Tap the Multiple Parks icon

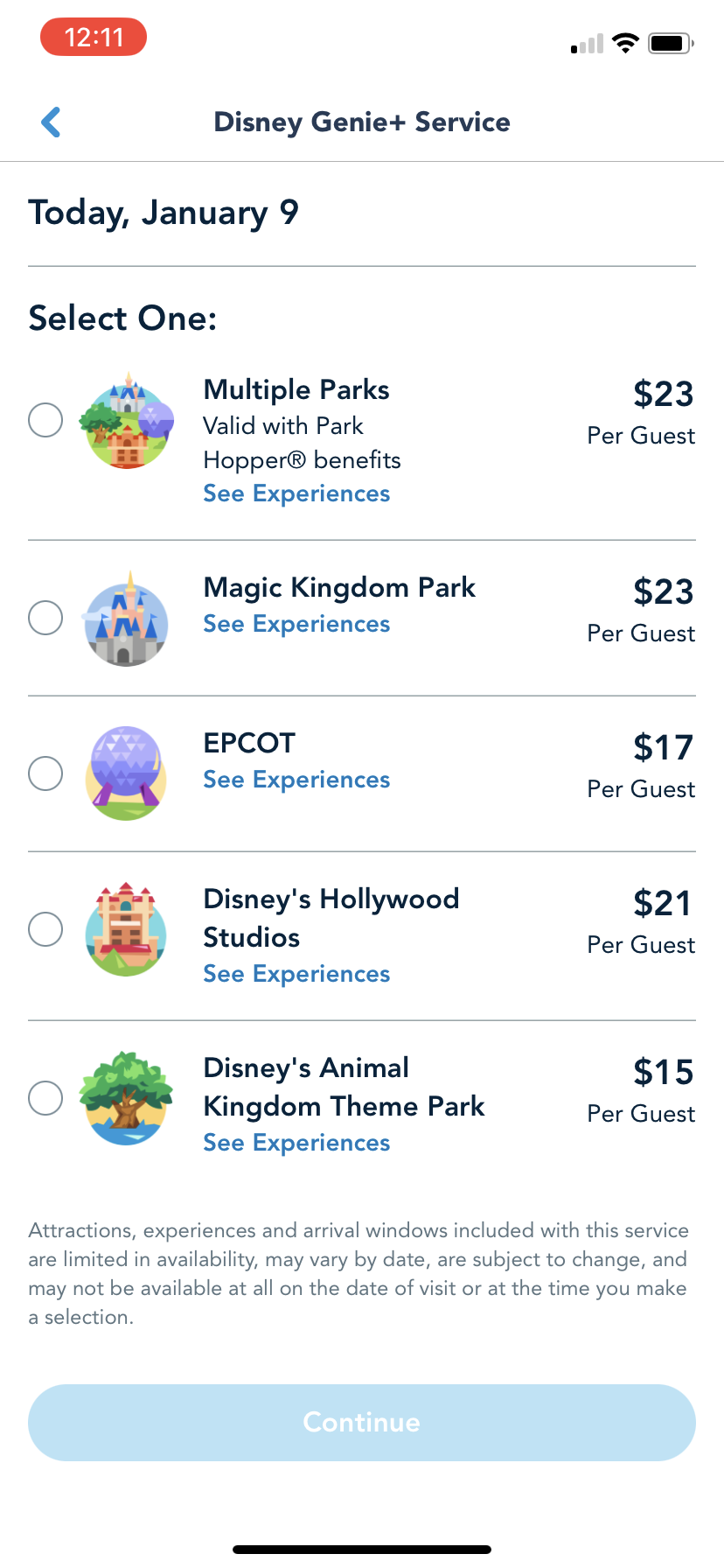(x=127, y=421)
